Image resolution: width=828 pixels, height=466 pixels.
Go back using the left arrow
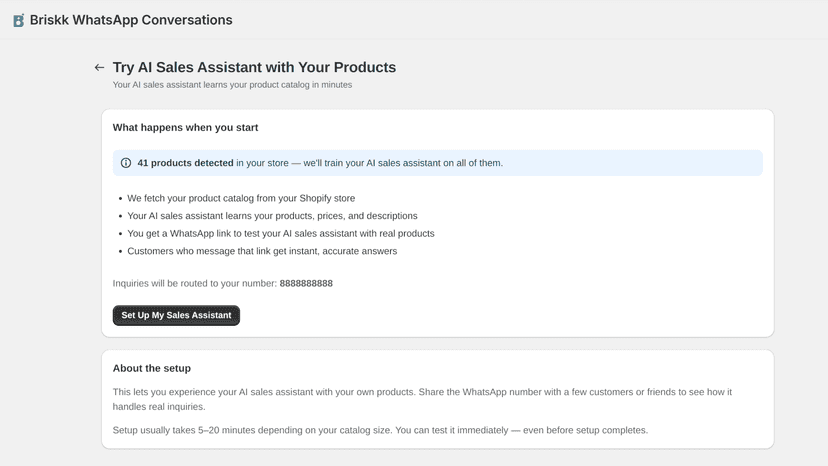point(99,68)
